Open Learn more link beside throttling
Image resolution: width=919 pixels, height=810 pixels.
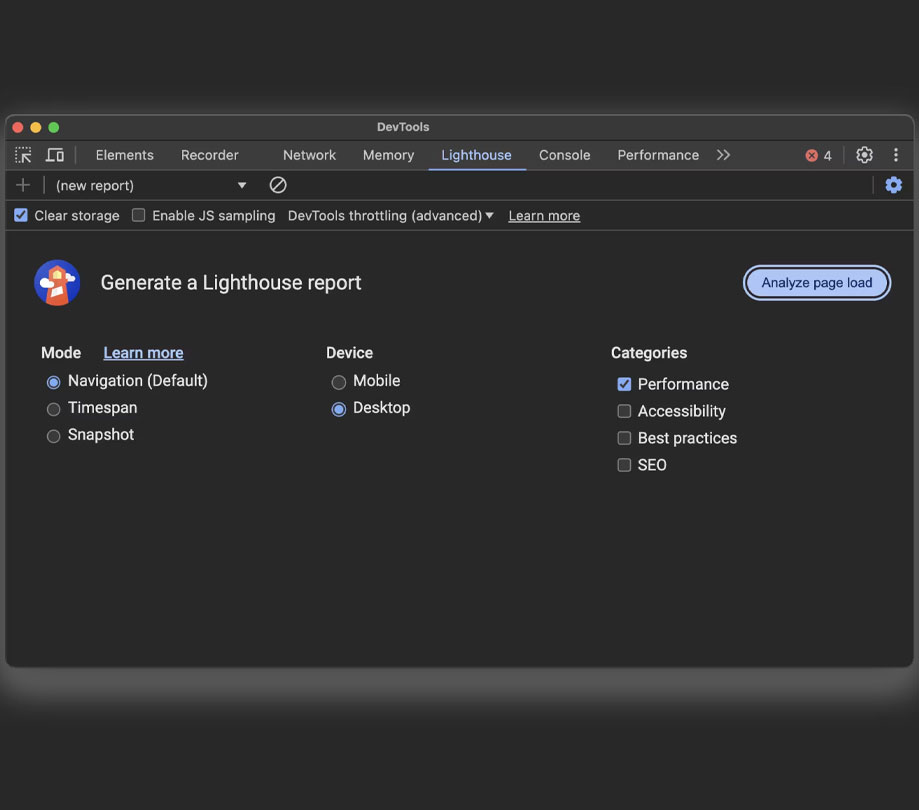[544, 216]
